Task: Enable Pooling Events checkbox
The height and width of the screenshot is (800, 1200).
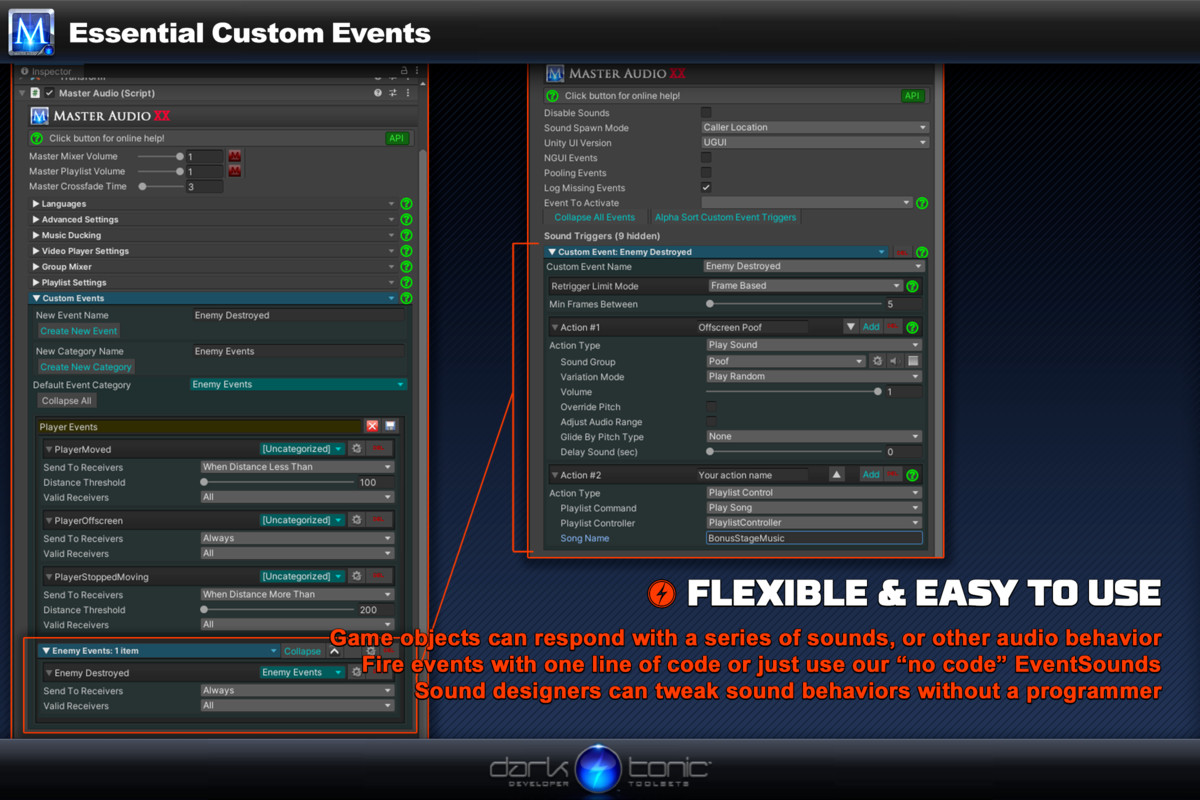Action: coord(707,173)
